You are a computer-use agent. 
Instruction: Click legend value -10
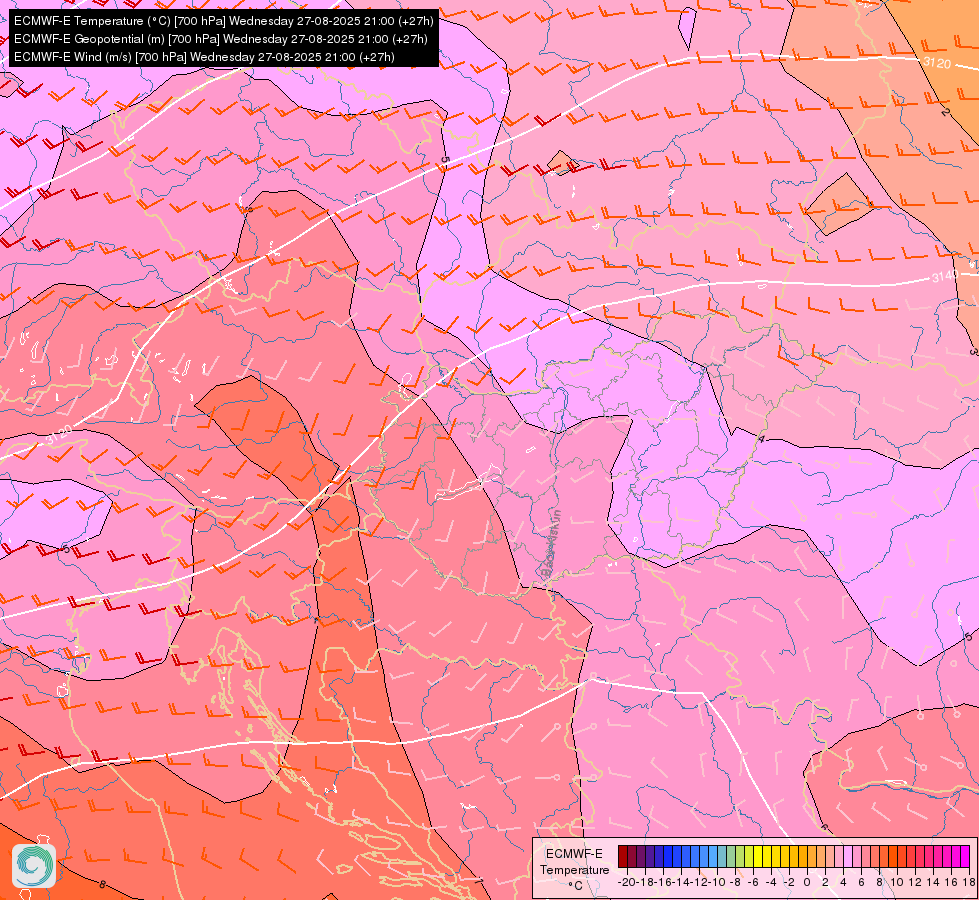point(717,882)
